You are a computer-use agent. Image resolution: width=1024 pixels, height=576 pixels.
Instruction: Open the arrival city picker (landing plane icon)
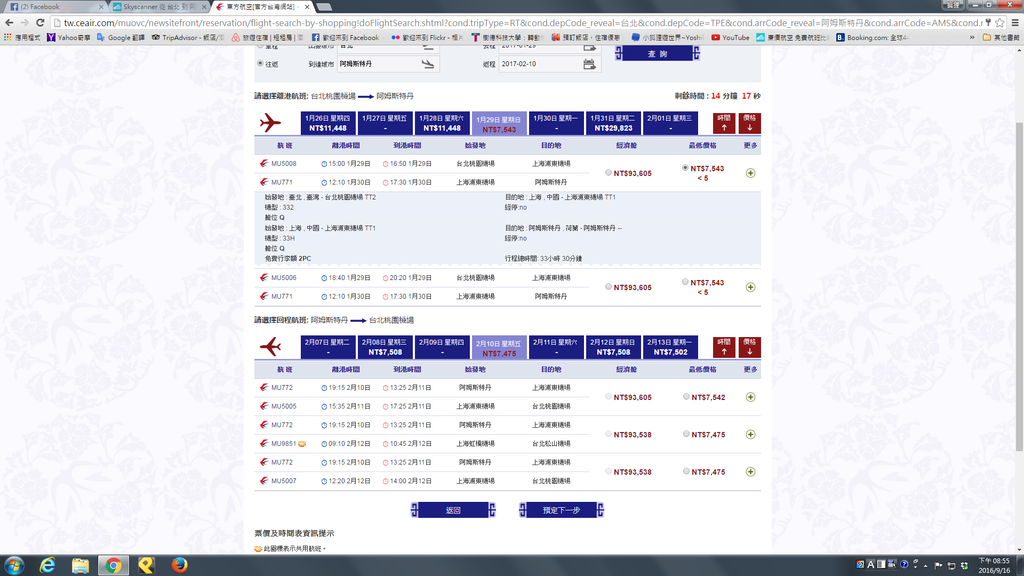coord(428,64)
